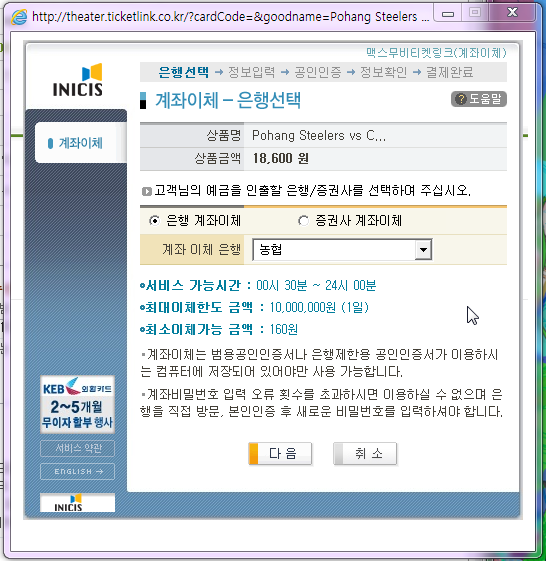Click the 취소 cancel button
Viewport: 546px width, 561px height.
tap(365, 454)
